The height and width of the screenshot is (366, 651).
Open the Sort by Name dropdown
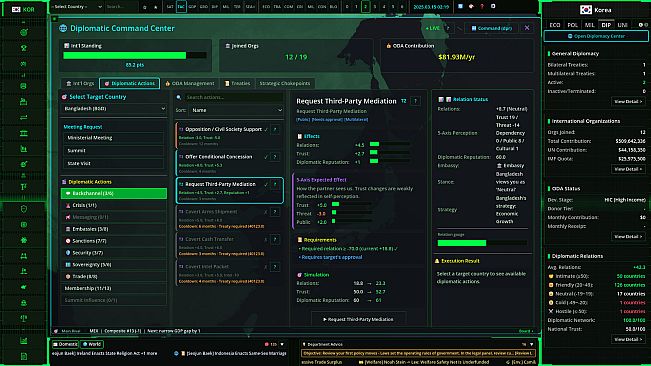236,110
